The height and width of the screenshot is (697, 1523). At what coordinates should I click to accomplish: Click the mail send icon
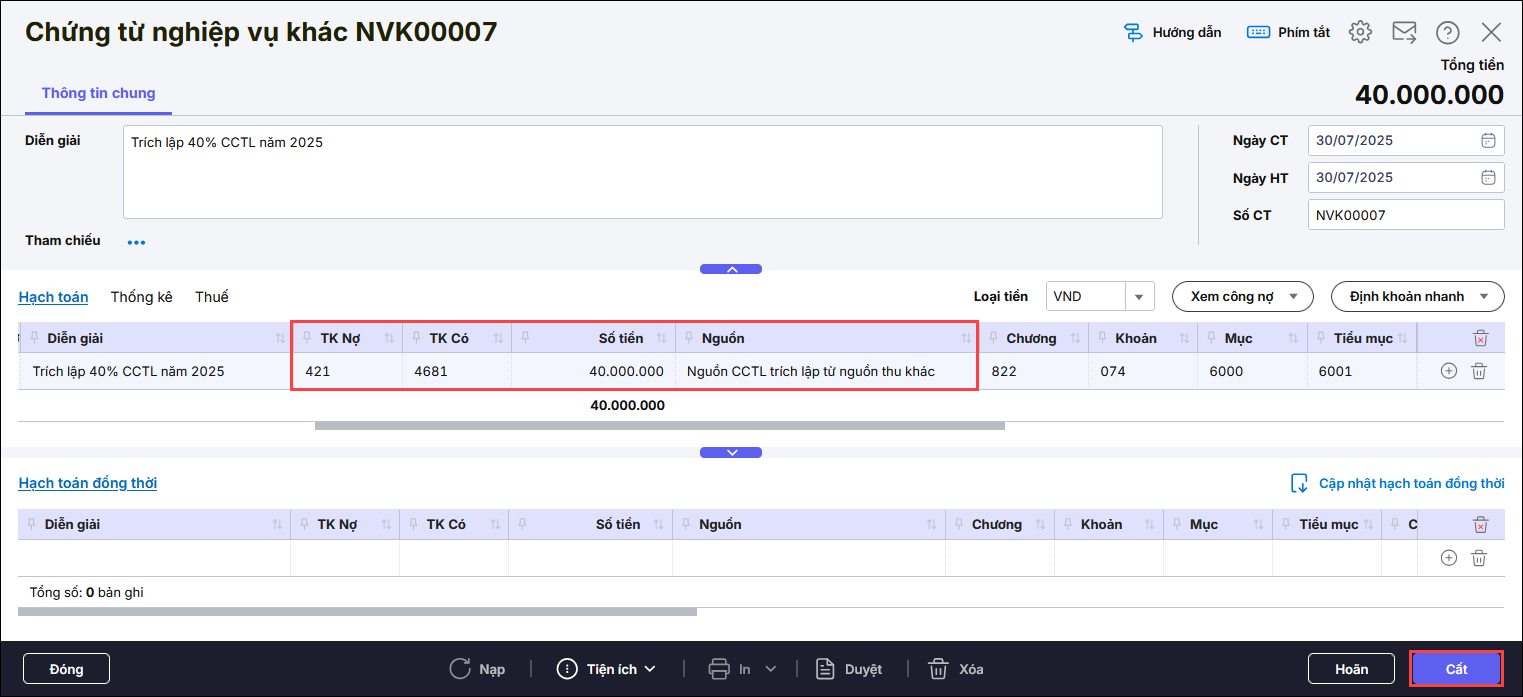1404,32
